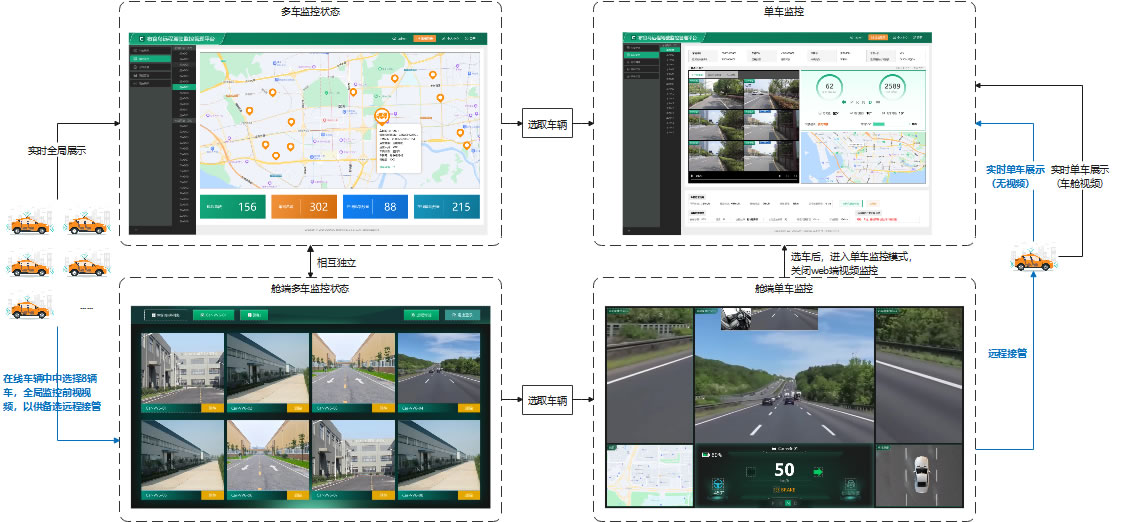
Task: Select the green 156 statistics card
Action: 232,207
